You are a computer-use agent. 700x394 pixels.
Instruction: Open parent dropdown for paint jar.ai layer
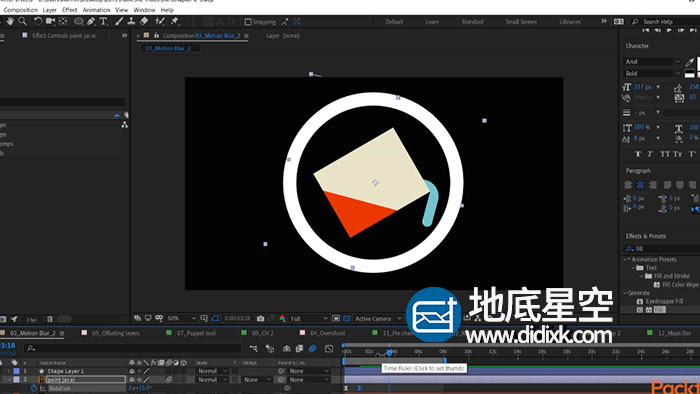pyautogui.click(x=309, y=379)
